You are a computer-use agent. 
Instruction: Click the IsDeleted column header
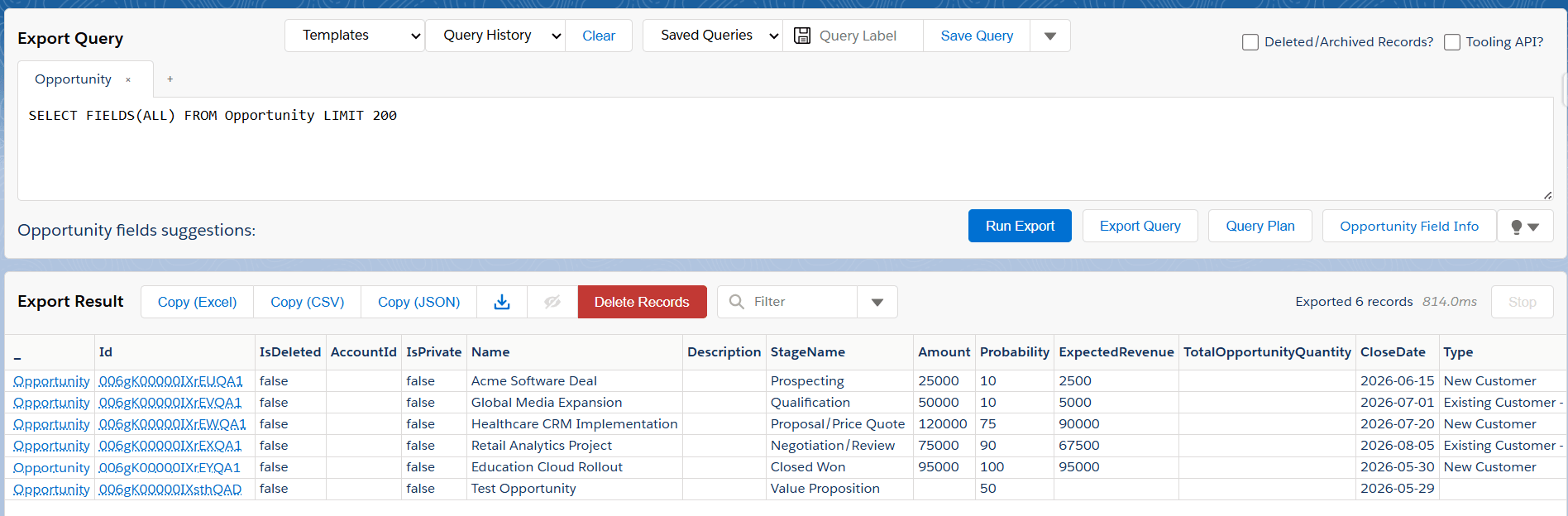pyautogui.click(x=290, y=352)
